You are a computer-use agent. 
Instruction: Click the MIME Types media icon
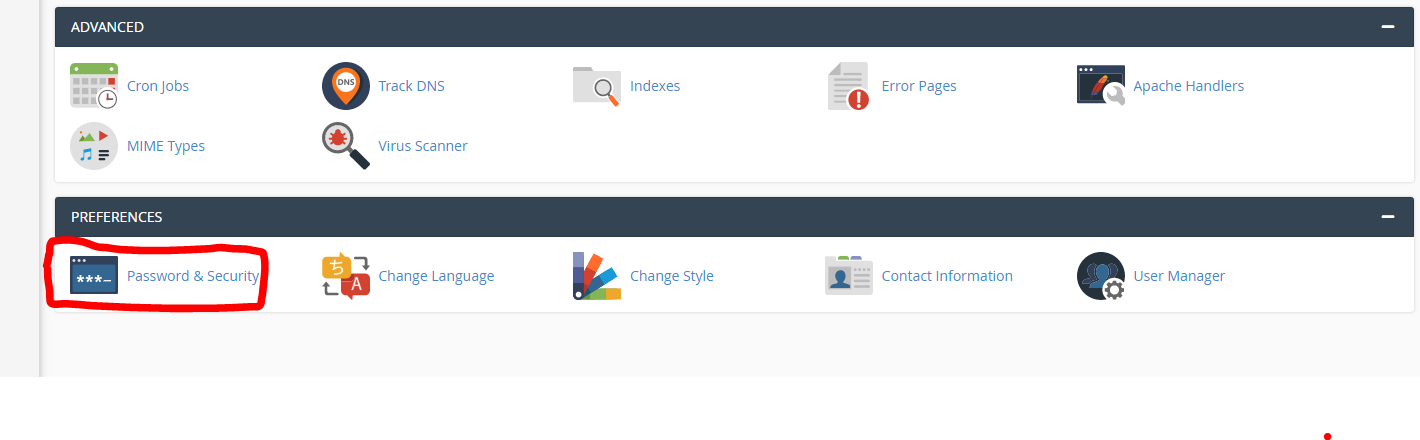click(x=94, y=146)
